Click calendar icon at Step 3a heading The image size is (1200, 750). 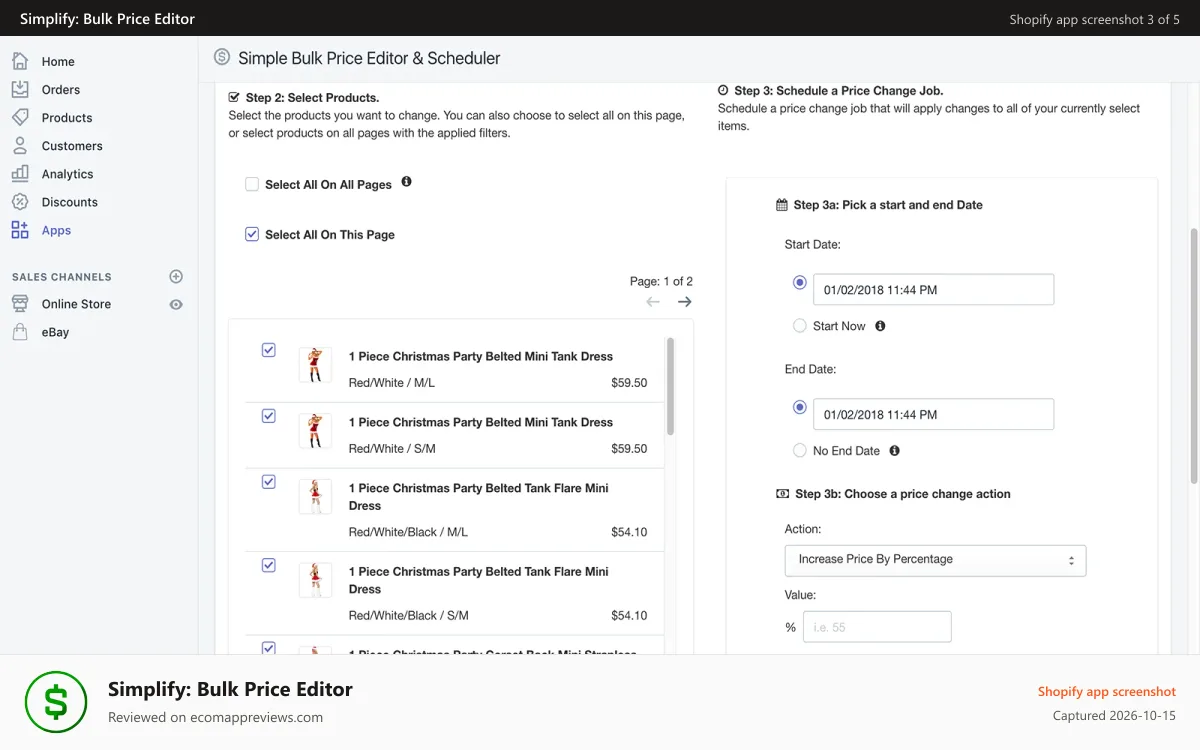(x=782, y=205)
